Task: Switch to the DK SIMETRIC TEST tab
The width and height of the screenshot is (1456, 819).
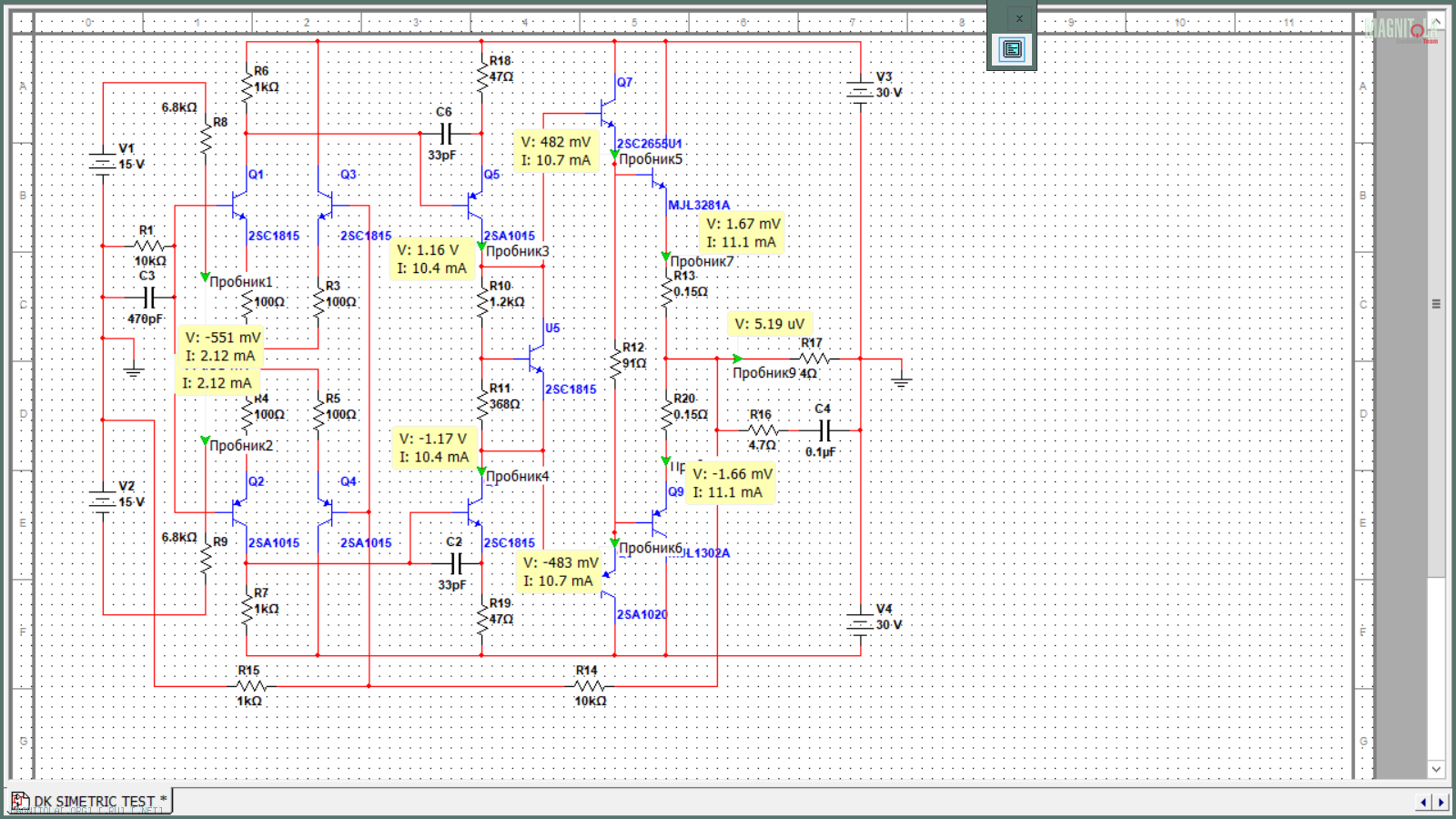Action: click(x=91, y=802)
